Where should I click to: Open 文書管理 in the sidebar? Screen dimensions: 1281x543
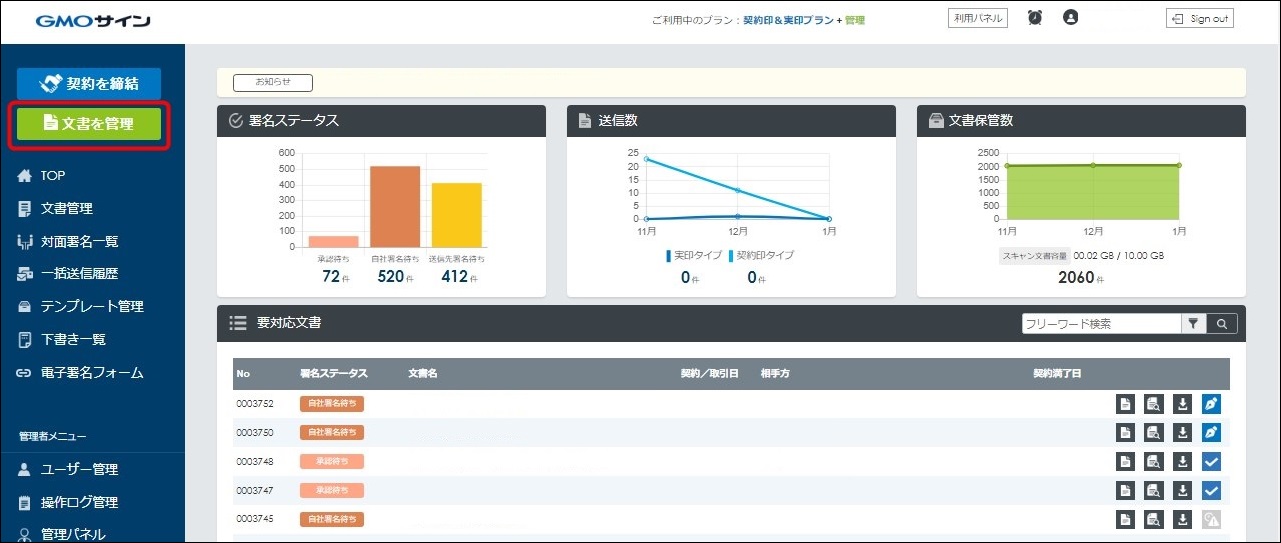click(x=66, y=208)
